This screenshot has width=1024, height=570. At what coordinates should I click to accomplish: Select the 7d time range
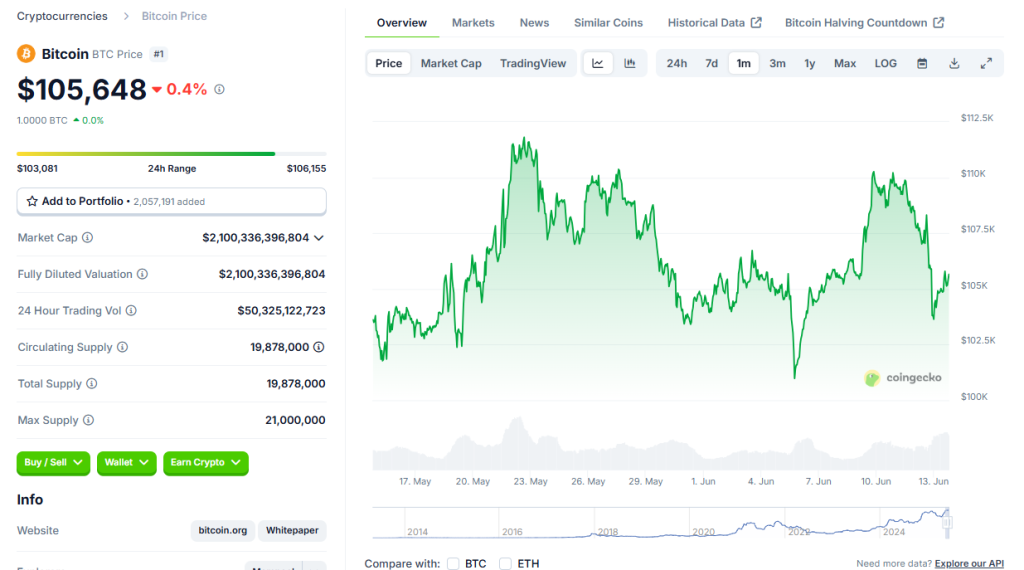711,63
